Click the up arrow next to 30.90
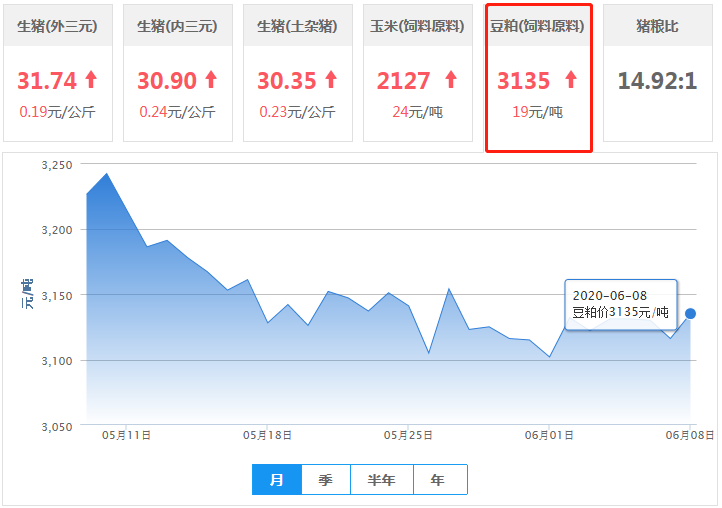The width and height of the screenshot is (722, 508). (210, 80)
